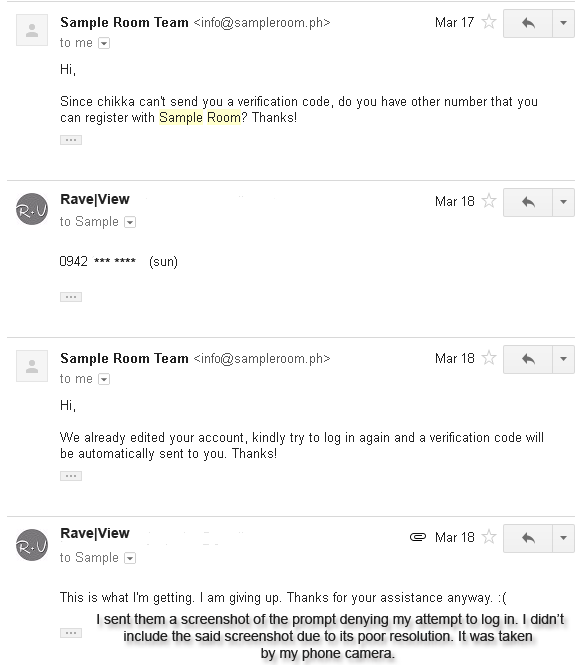Reply to the Sample Room 'already edited' email

[x=528, y=359]
